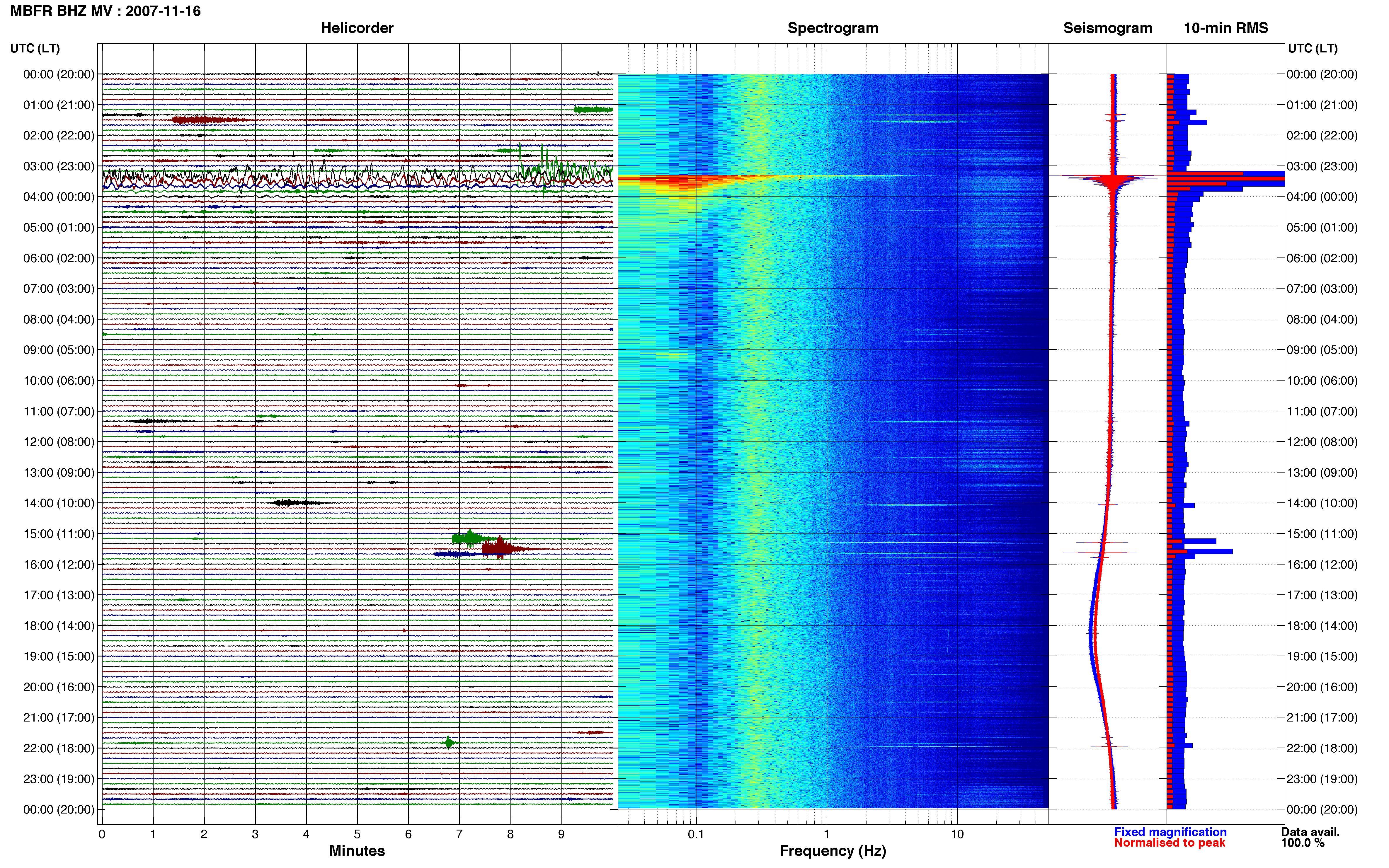Click the 'Minutes' x-axis label

357,851
